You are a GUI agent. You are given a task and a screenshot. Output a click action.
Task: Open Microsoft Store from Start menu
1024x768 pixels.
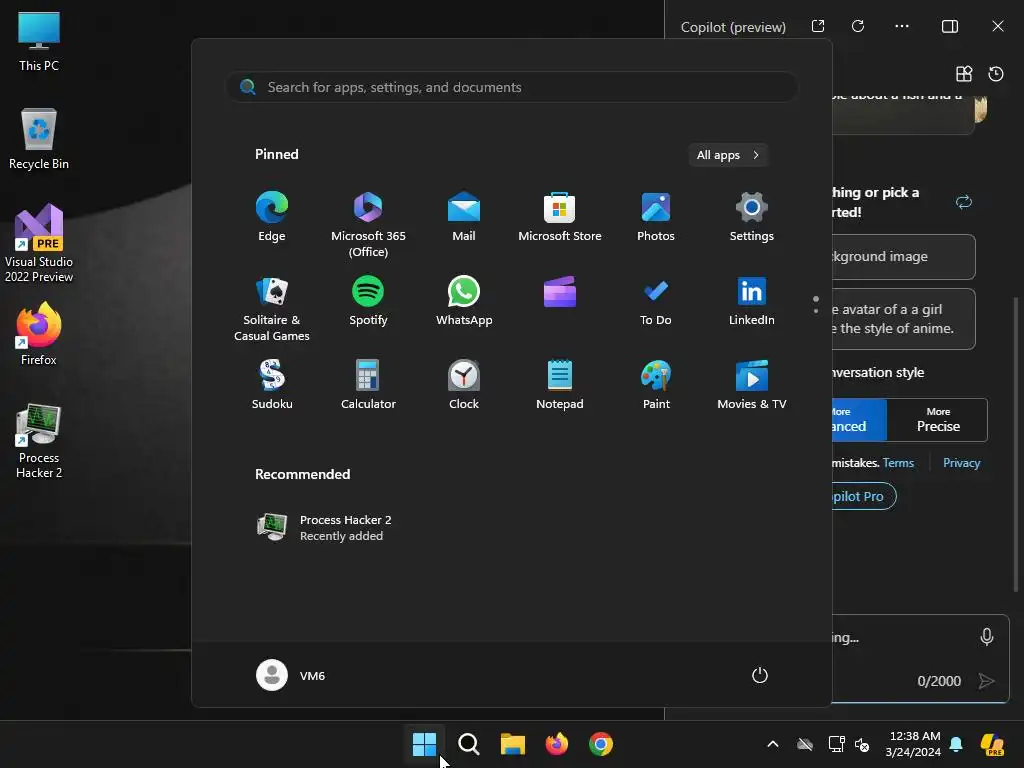point(560,217)
